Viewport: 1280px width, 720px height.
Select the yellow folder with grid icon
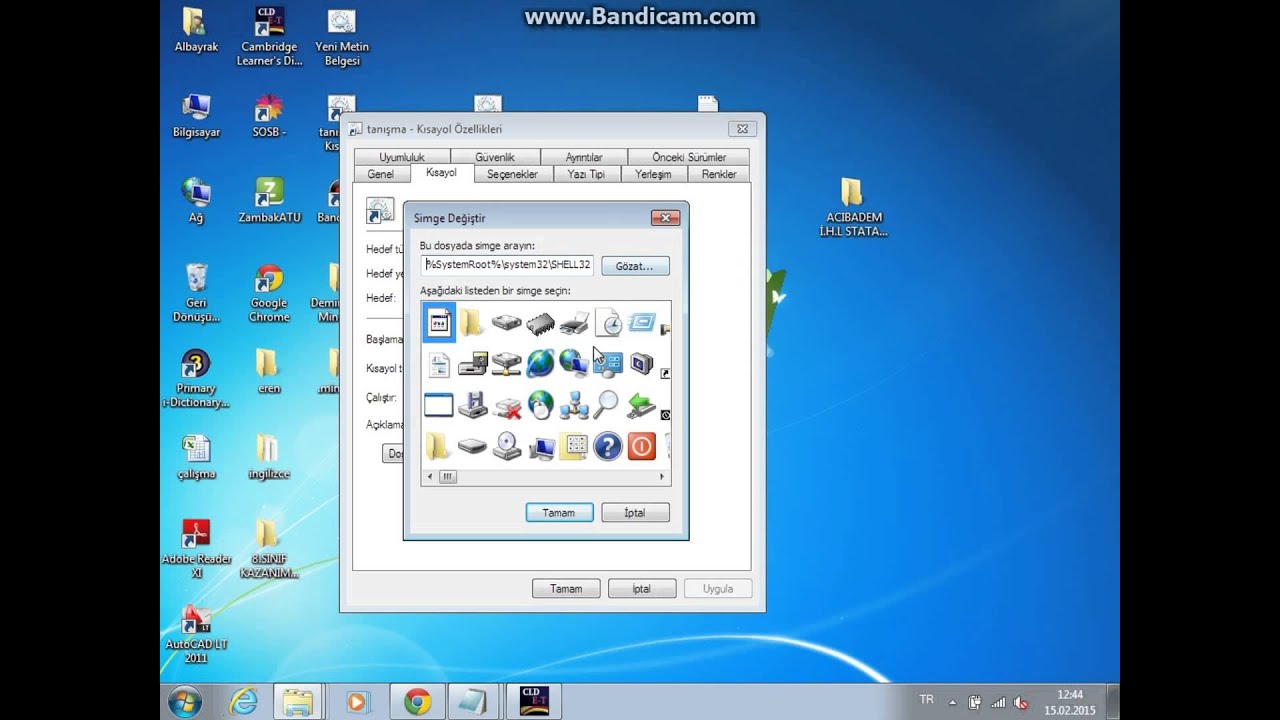[x=574, y=447]
